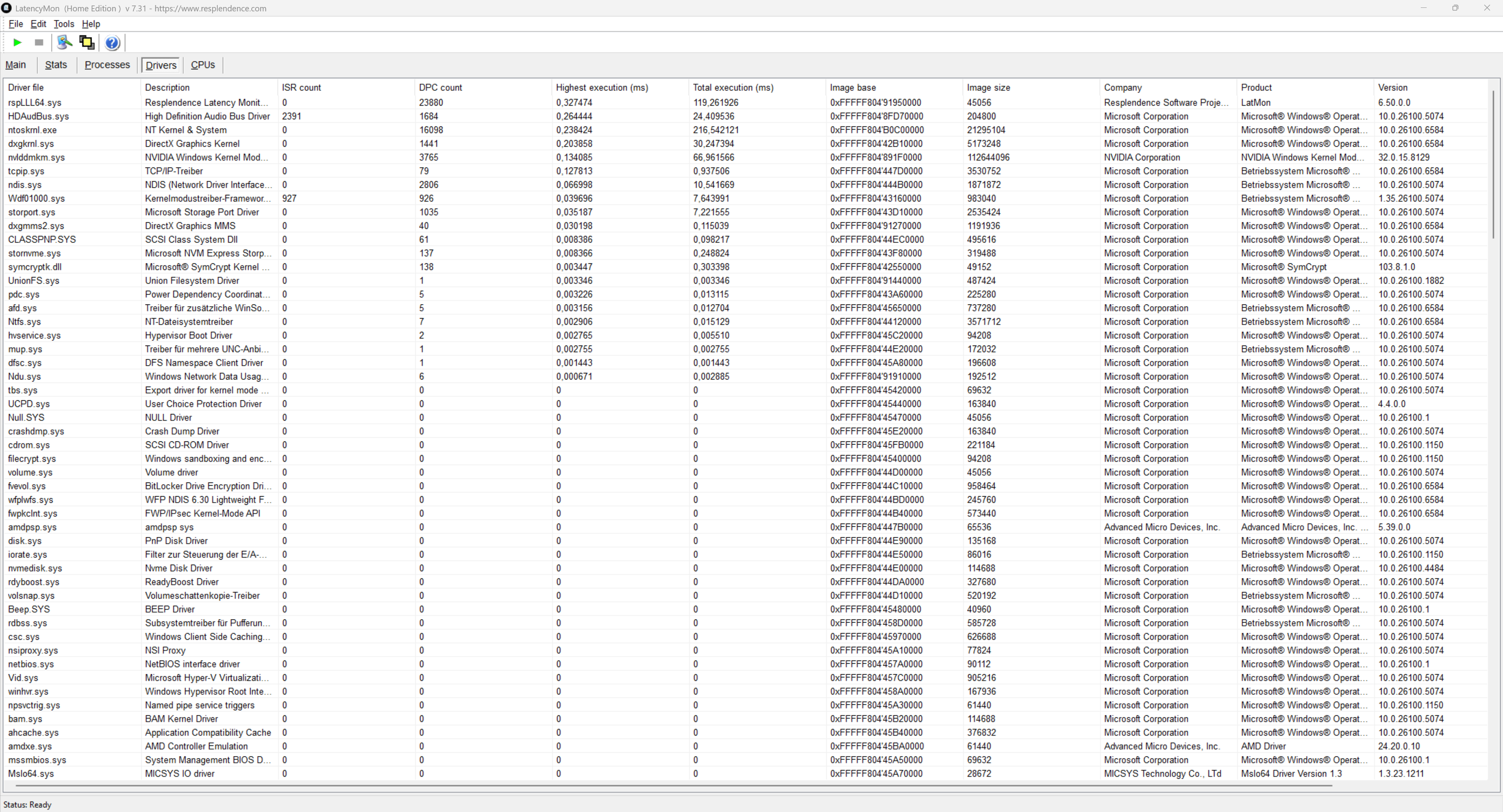The image size is (1503, 812).
Task: Show the Main tab
Action: pyautogui.click(x=16, y=65)
